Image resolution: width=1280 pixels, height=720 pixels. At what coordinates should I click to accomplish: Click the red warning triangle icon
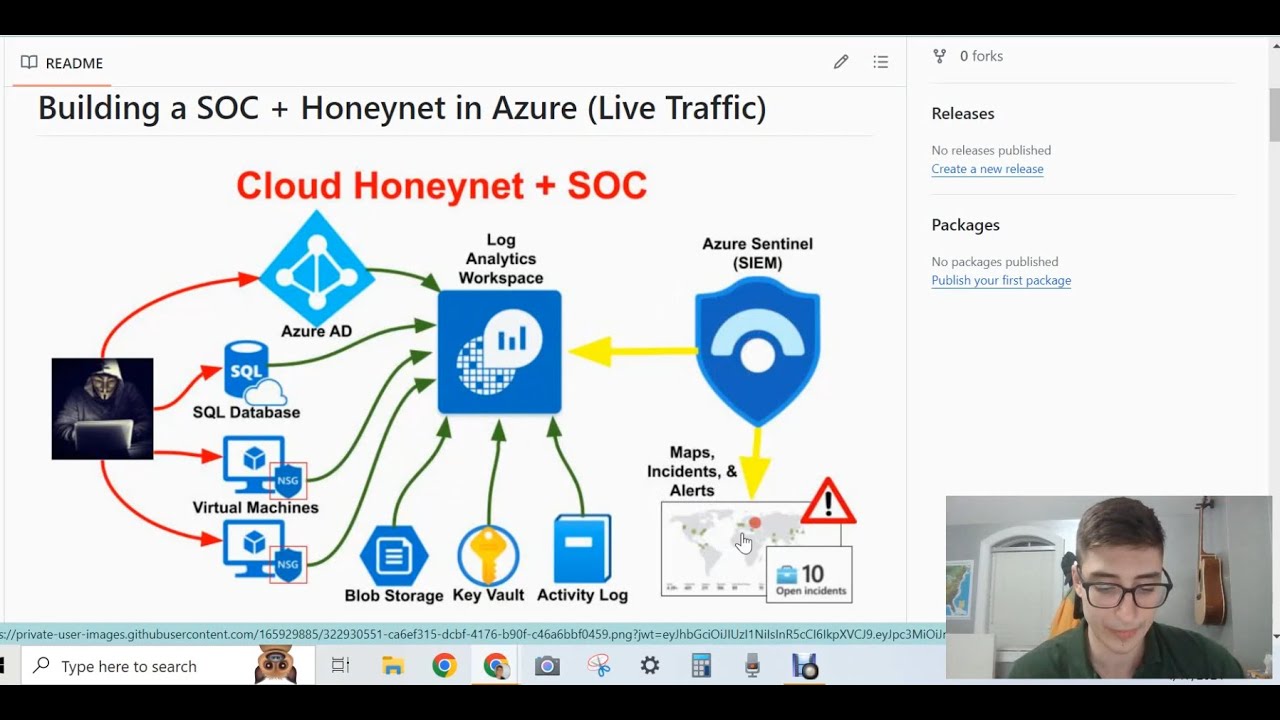point(828,501)
